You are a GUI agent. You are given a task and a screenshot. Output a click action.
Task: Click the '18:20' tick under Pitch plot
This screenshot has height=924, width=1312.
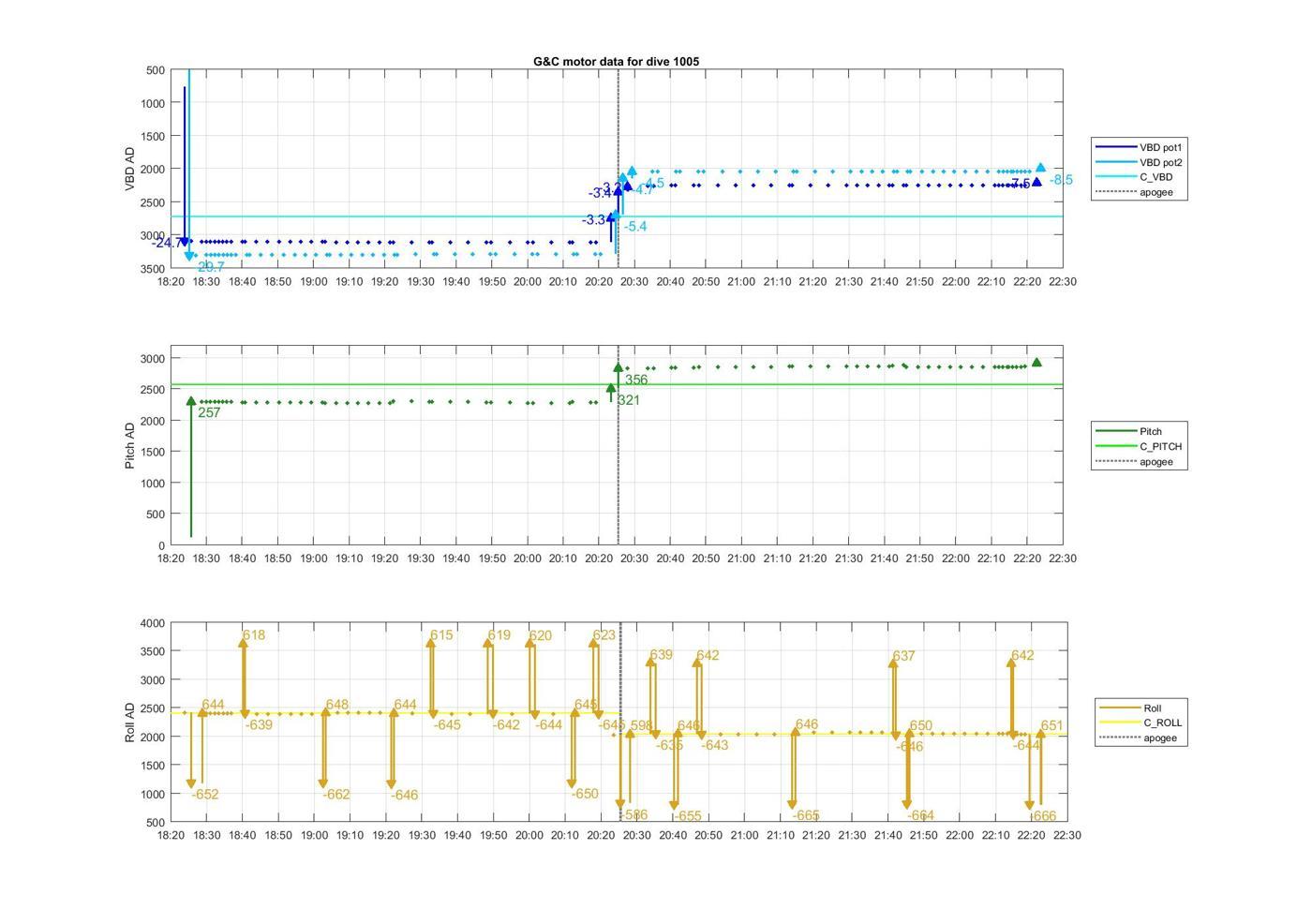pyautogui.click(x=171, y=558)
